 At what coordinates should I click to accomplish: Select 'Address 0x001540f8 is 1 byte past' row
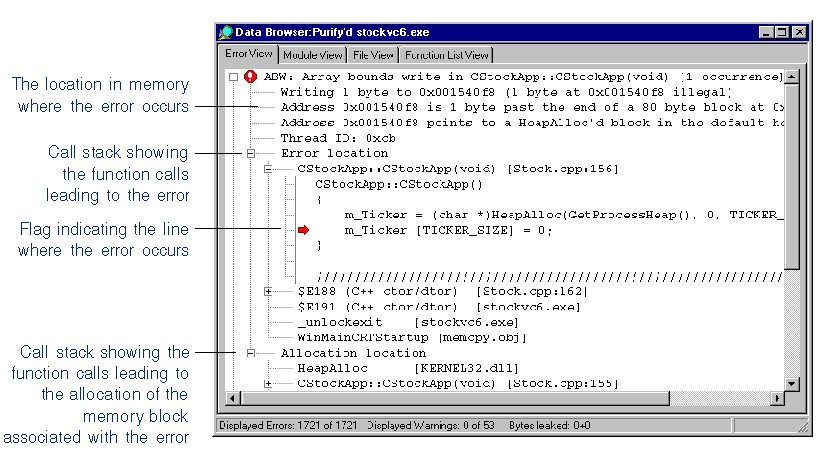click(532, 107)
